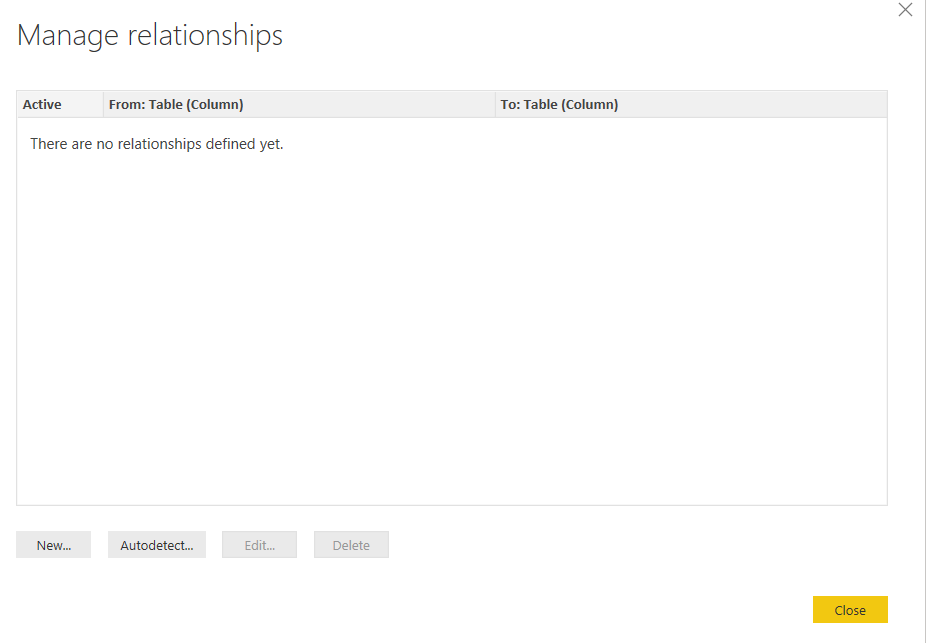The height and width of the screenshot is (643, 926).
Task: Click the From: Table (Column) header
Action: (176, 104)
